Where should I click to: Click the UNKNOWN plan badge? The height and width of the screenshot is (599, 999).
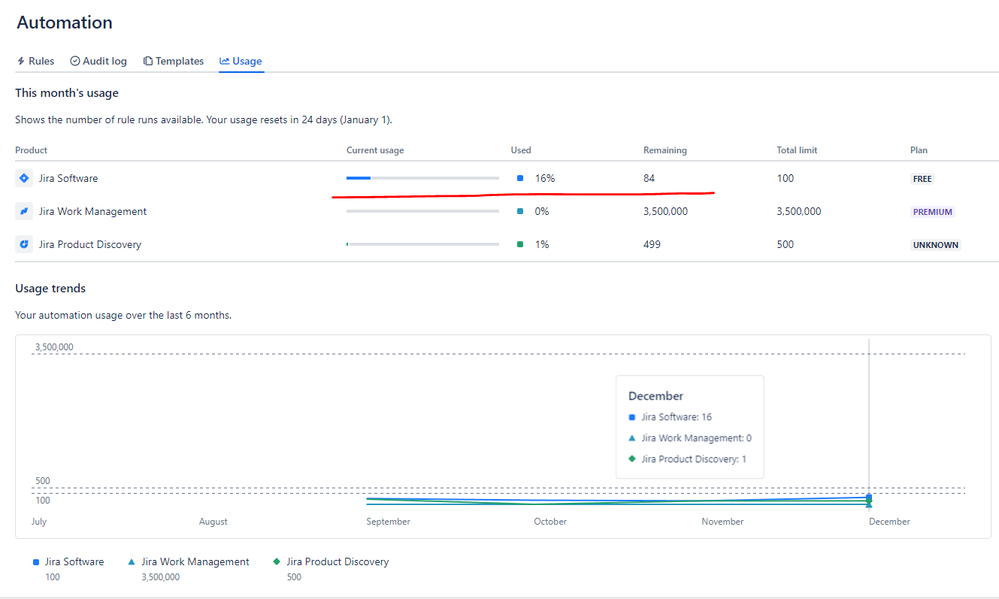935,245
